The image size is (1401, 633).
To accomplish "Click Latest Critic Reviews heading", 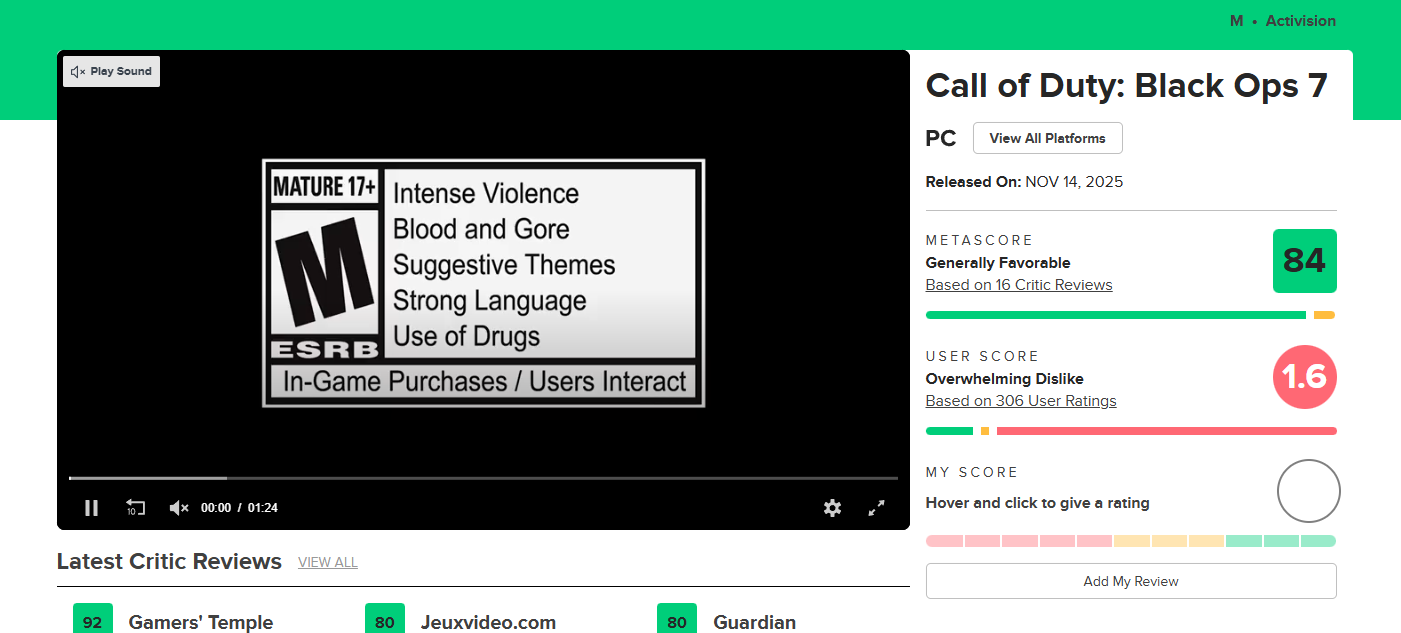I will pyautogui.click(x=169, y=561).
